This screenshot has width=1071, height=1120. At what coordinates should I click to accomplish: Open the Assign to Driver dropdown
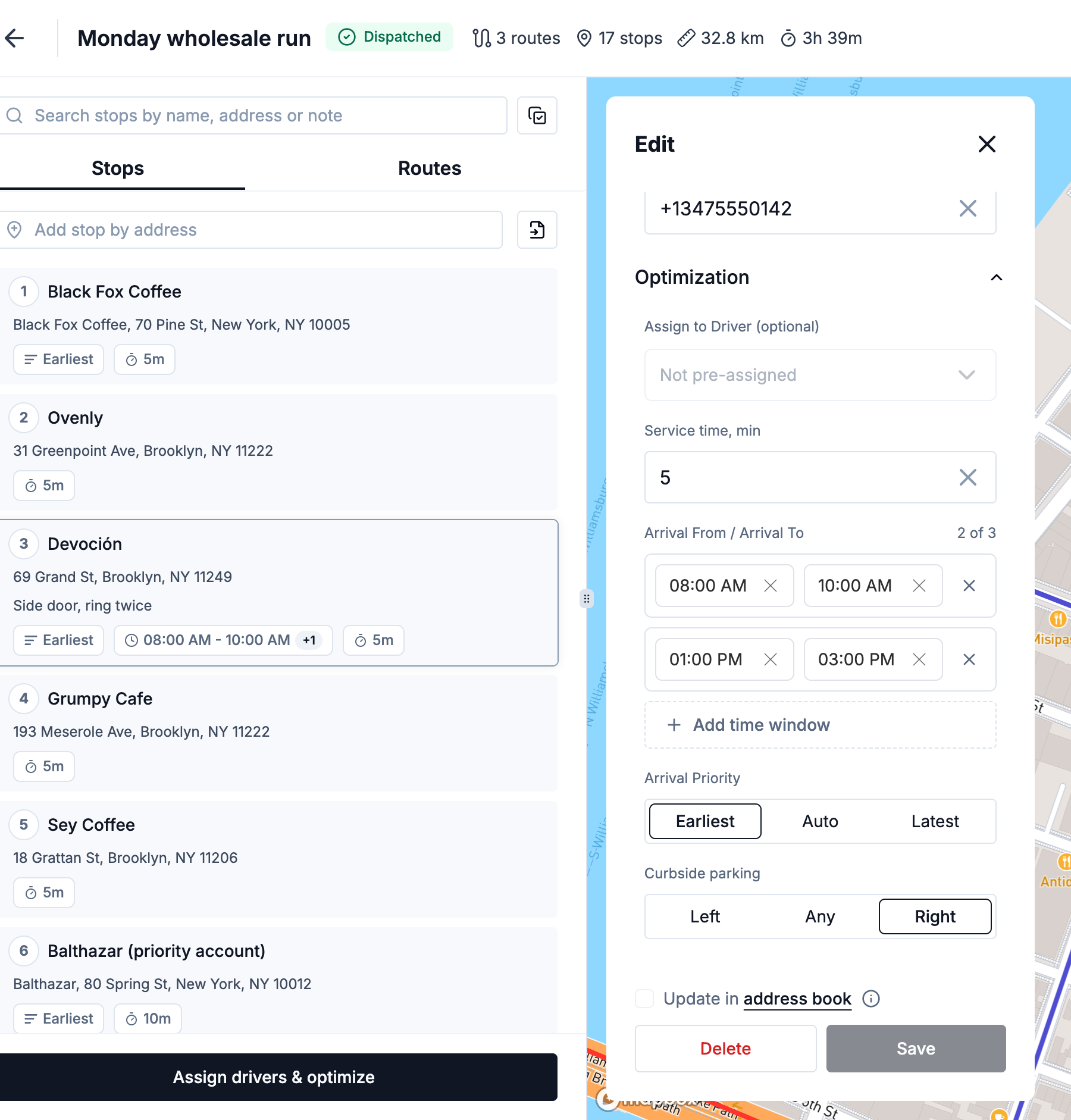coord(820,375)
